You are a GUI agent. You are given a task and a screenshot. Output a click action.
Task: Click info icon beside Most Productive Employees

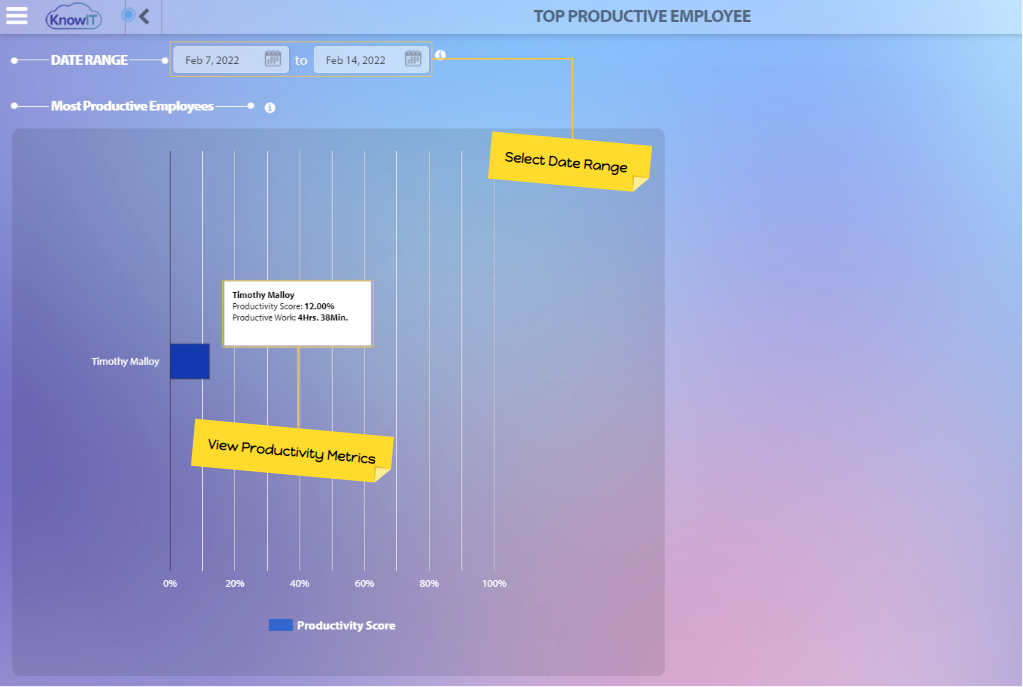pos(270,108)
